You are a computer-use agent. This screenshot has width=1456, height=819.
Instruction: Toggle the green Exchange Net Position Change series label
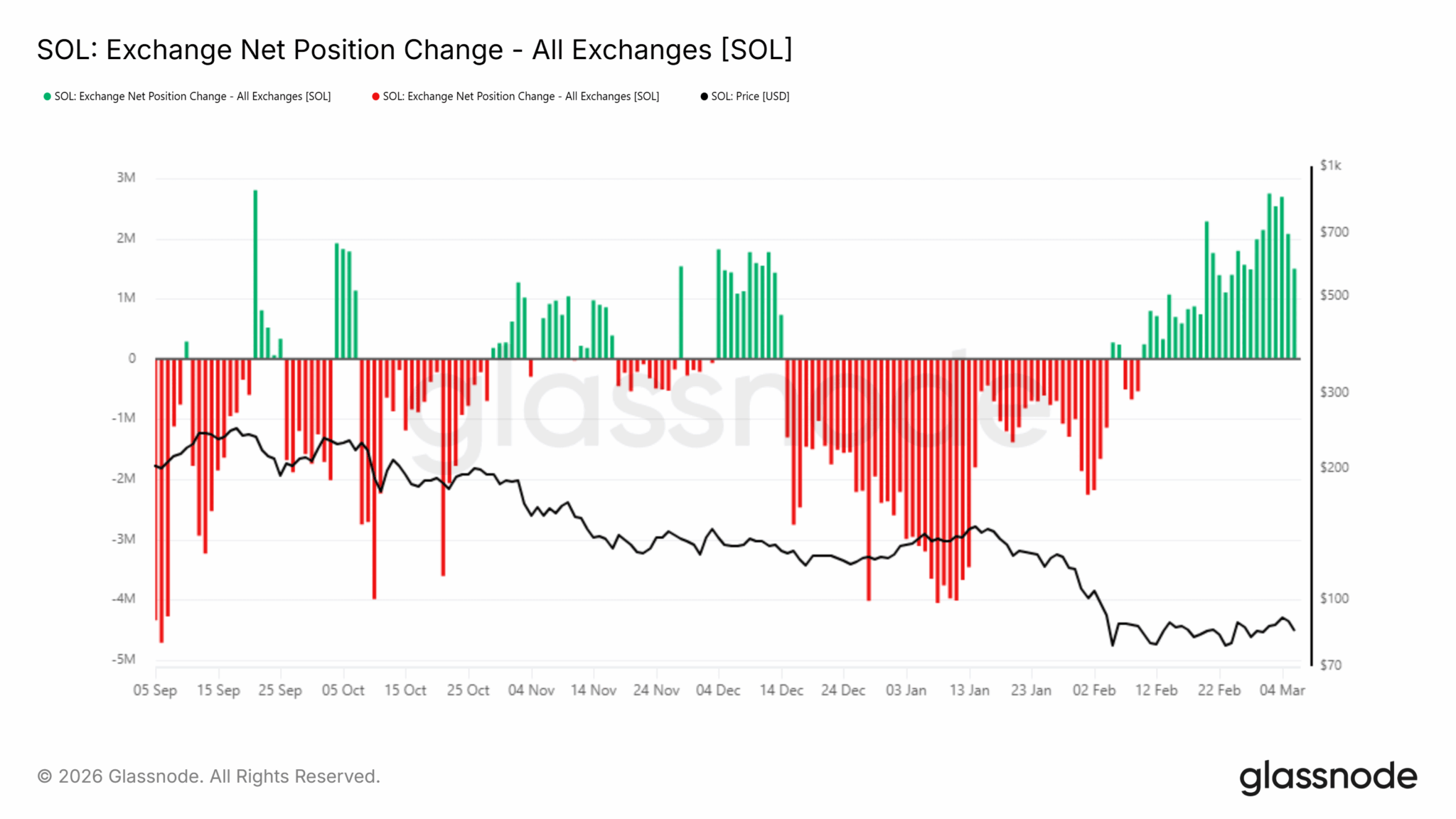point(193,97)
